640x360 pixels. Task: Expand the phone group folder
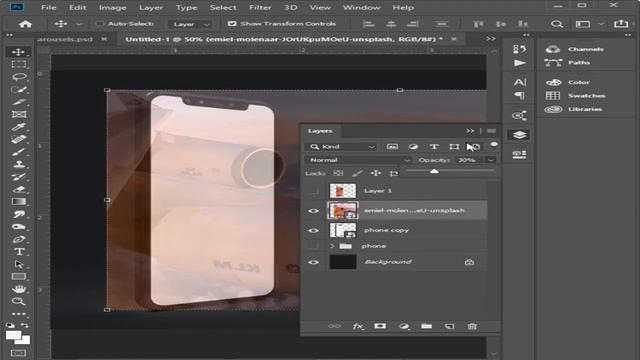[332, 246]
